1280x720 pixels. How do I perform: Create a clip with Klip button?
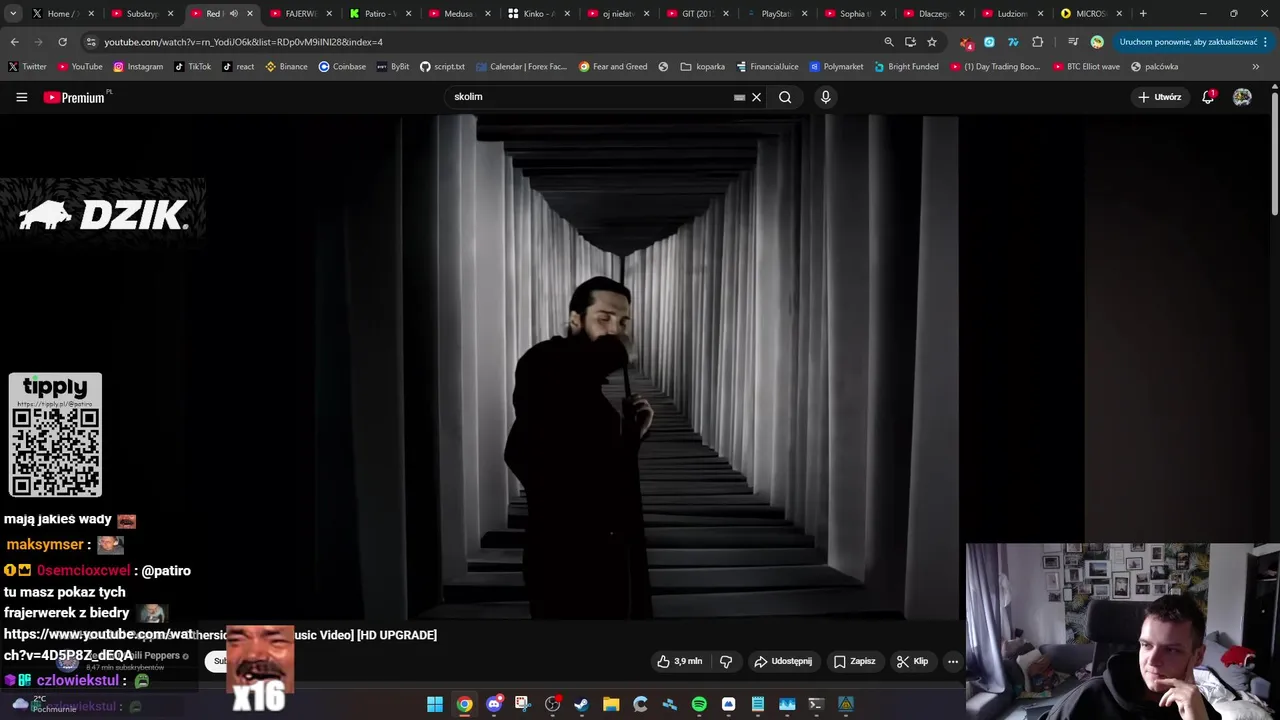click(x=912, y=661)
